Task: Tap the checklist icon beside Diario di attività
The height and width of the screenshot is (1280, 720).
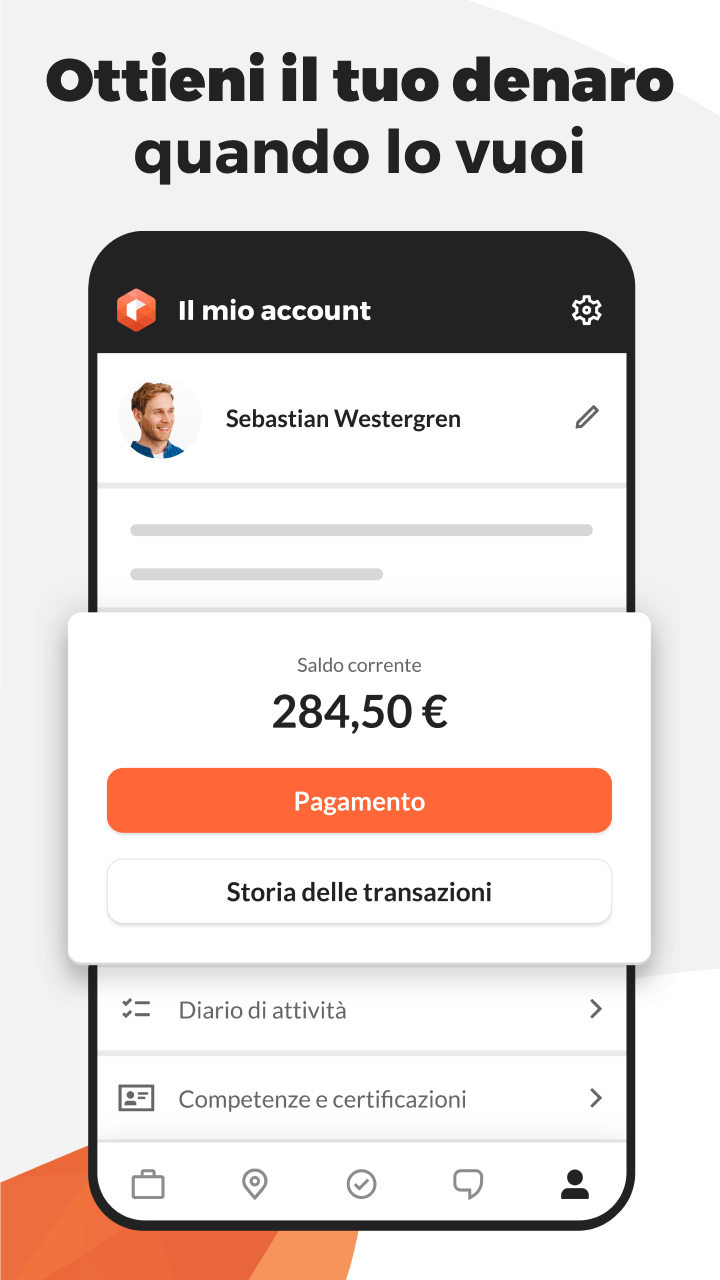Action: (x=136, y=1010)
